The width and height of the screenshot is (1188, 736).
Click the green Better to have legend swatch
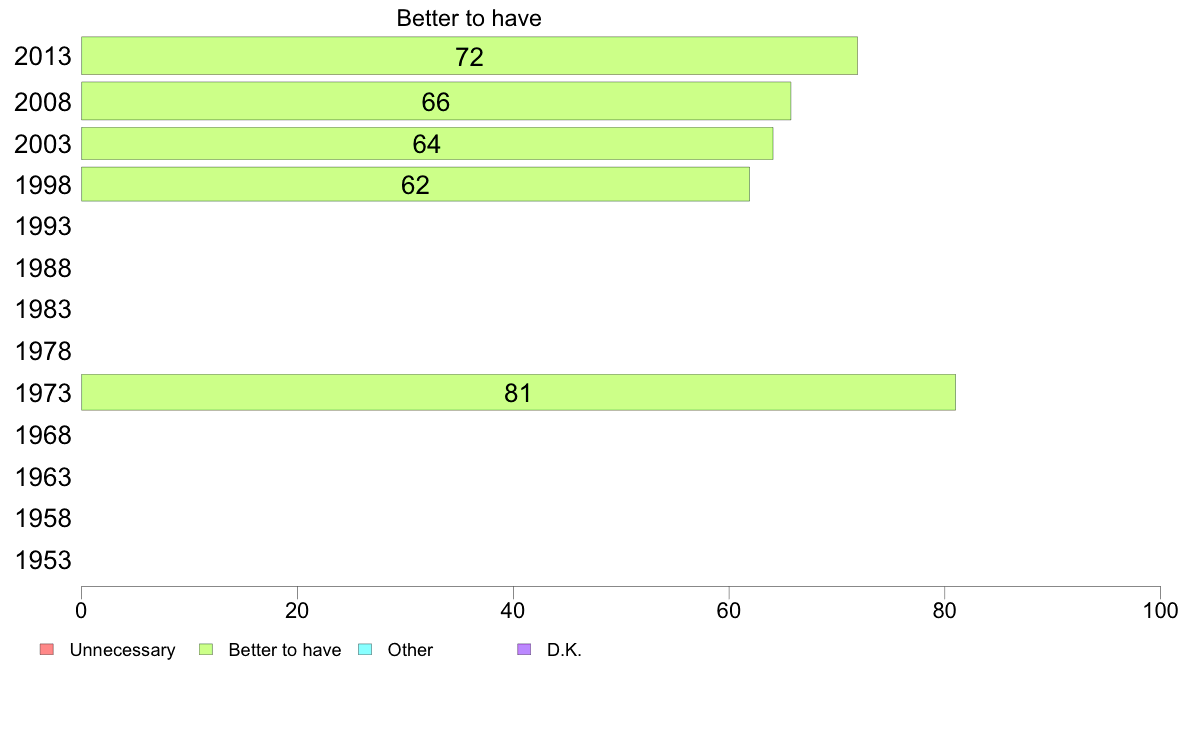click(206, 650)
